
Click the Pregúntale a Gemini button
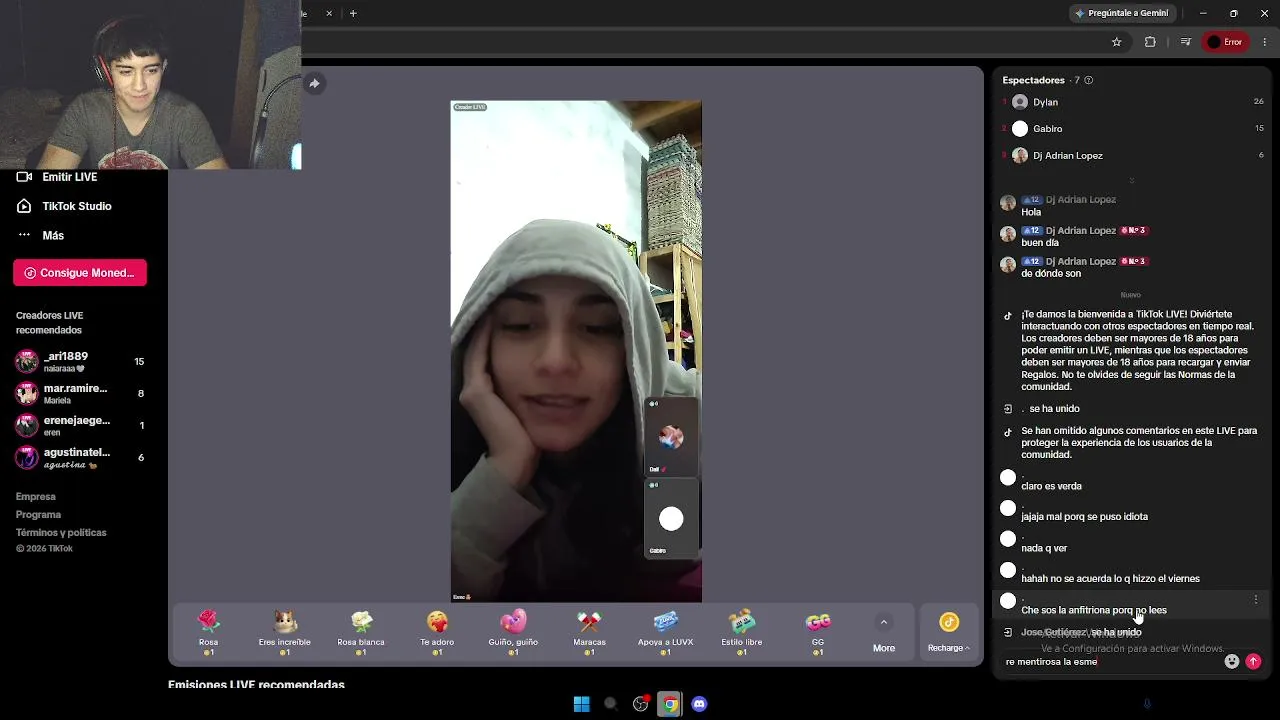tap(1120, 13)
